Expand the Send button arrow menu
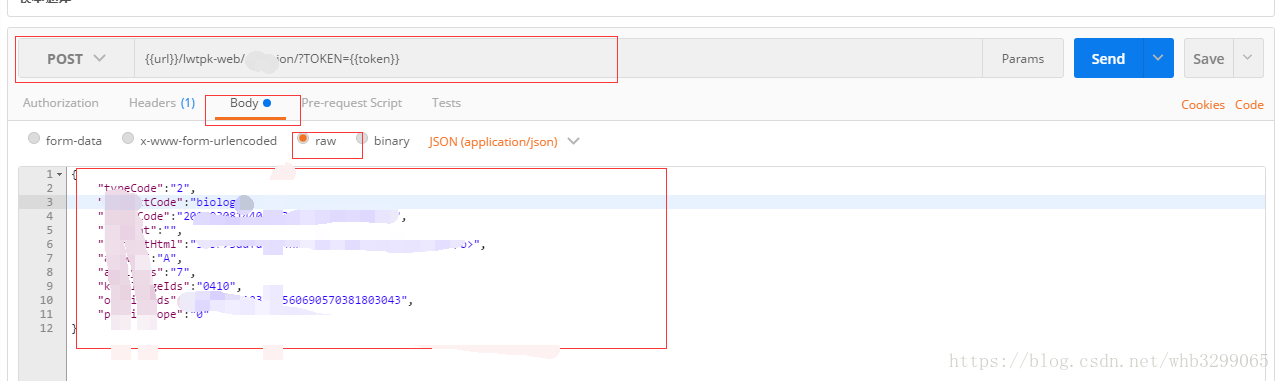The height and width of the screenshot is (381, 1280). tap(1158, 59)
